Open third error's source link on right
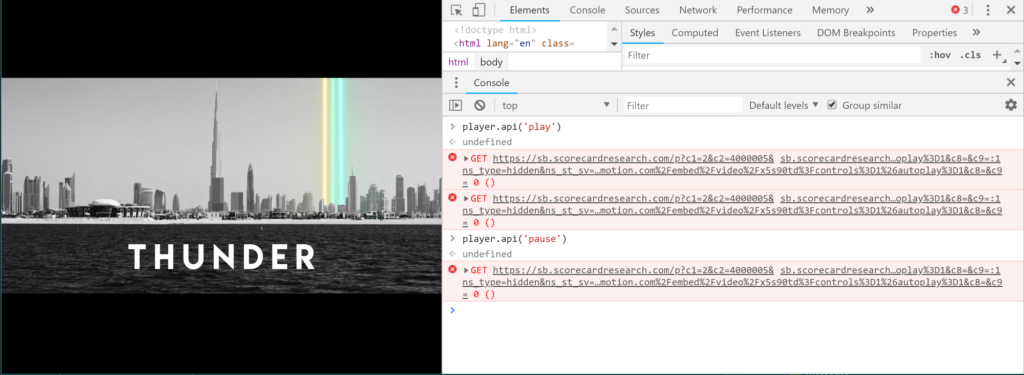Screen dimensions: 1024x375 point(890,270)
